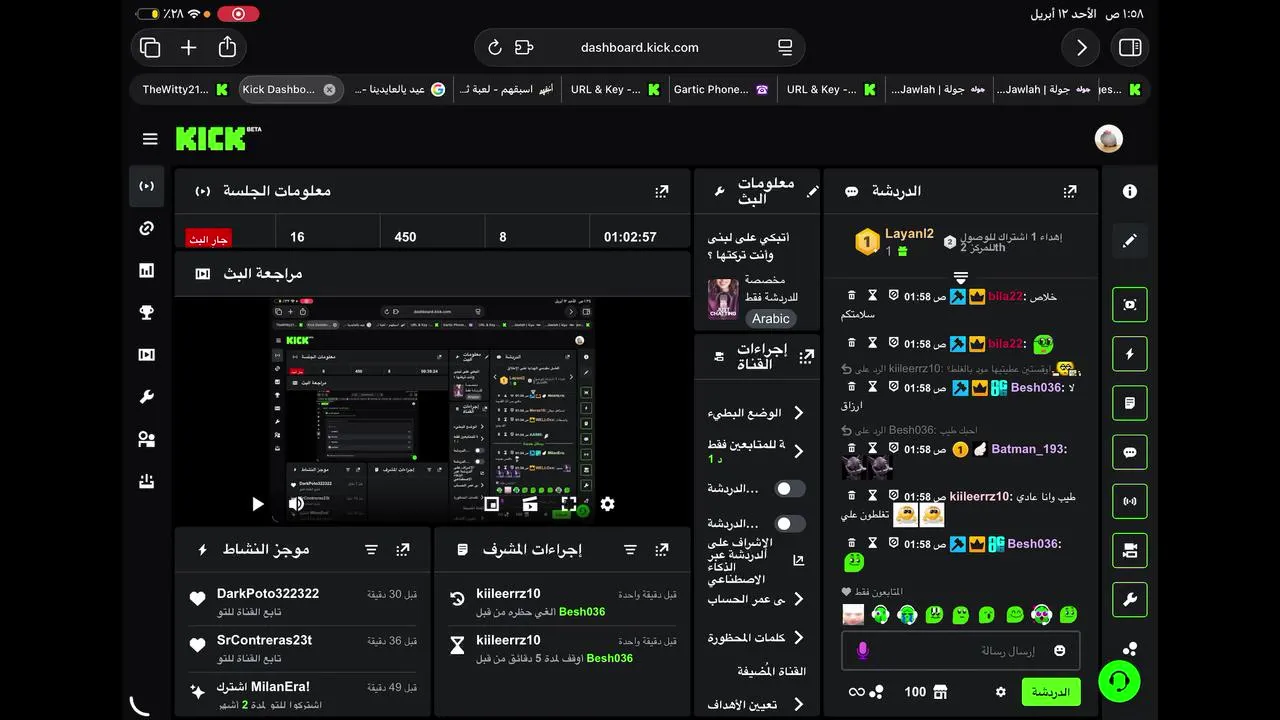1280x720 pixels.
Task: Filter the activity feed list
Action: click(371, 550)
